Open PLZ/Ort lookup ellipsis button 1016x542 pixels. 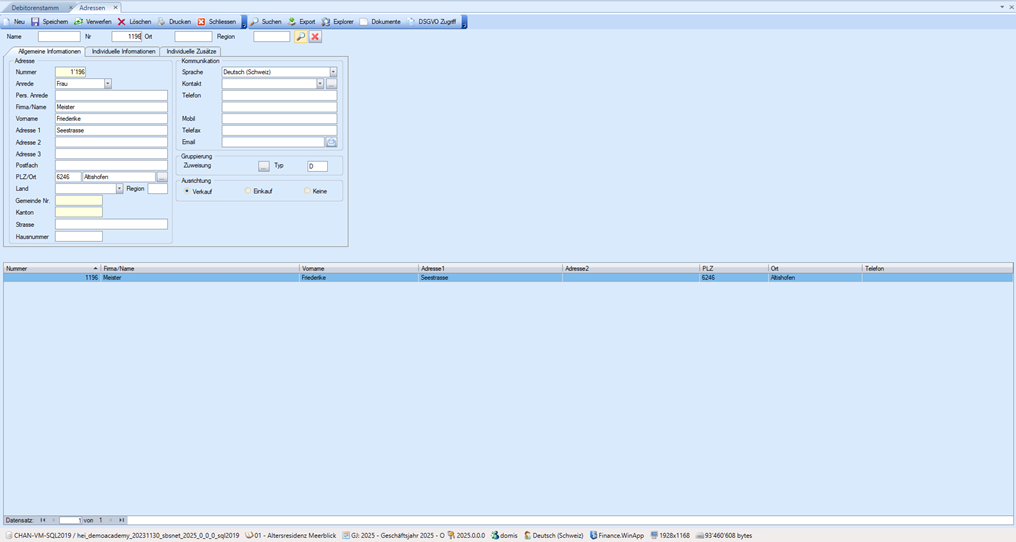(162, 177)
